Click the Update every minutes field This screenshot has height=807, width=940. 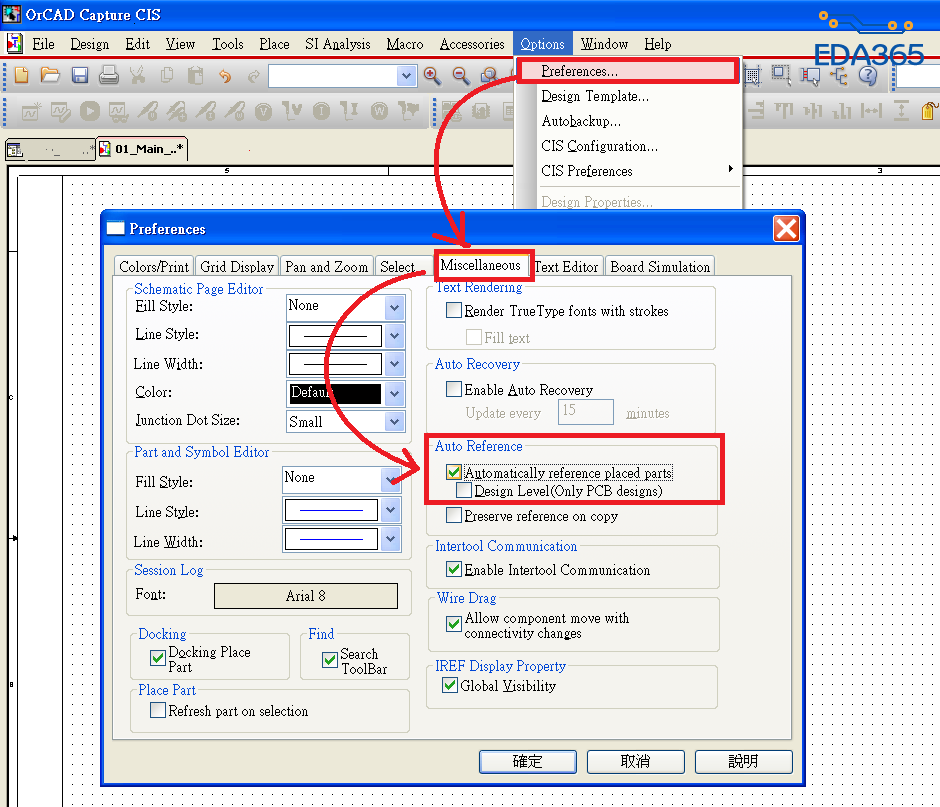tap(586, 412)
